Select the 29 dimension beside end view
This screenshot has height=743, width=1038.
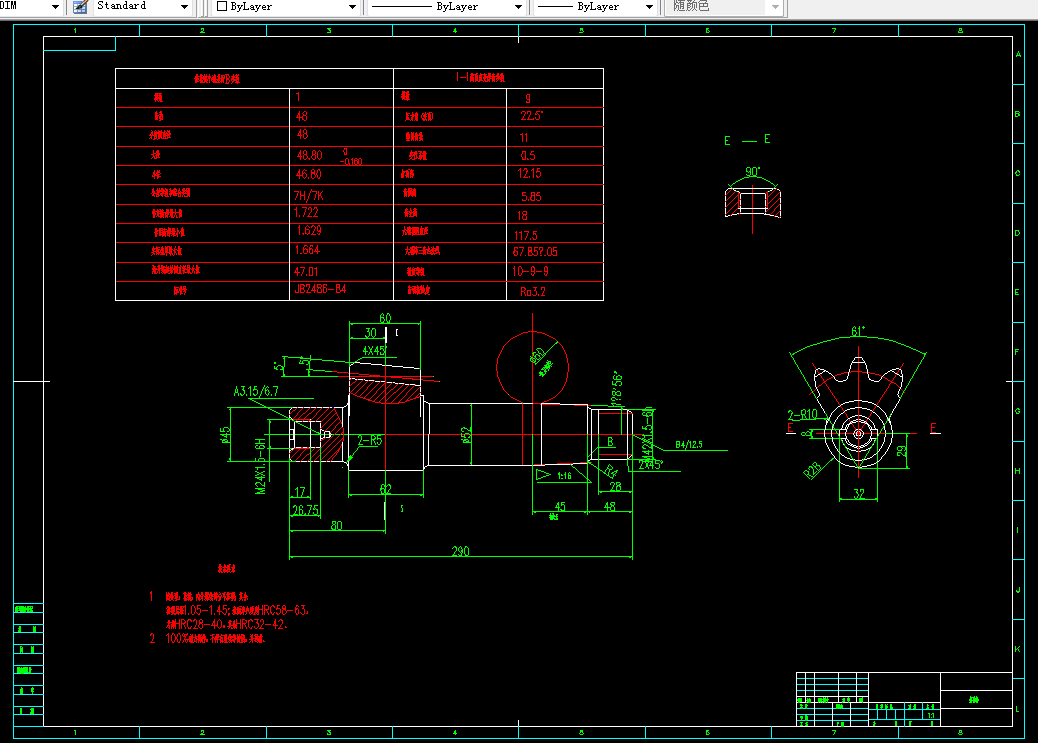(902, 451)
